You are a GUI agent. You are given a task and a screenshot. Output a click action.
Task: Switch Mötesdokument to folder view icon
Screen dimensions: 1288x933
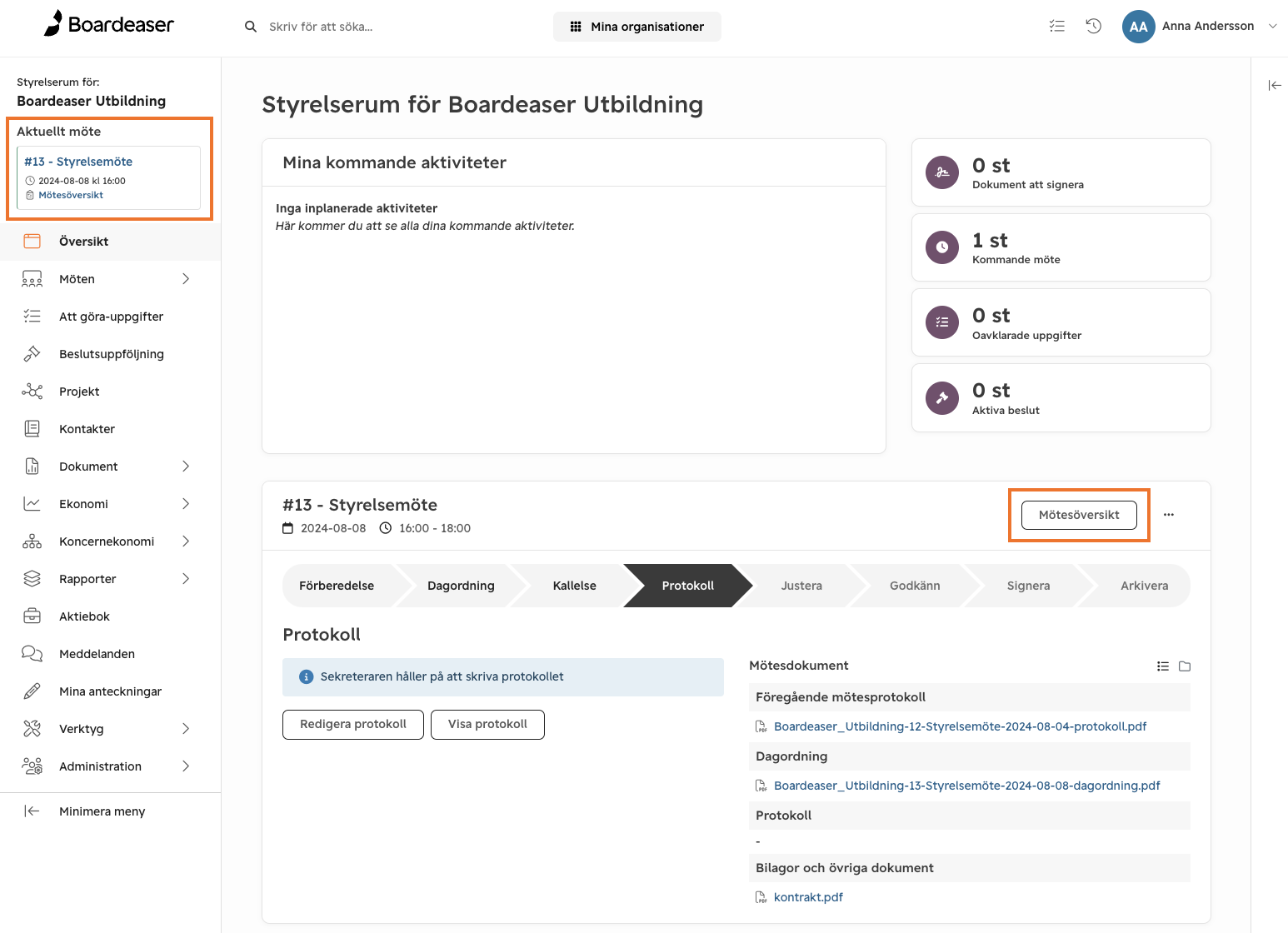click(1185, 666)
